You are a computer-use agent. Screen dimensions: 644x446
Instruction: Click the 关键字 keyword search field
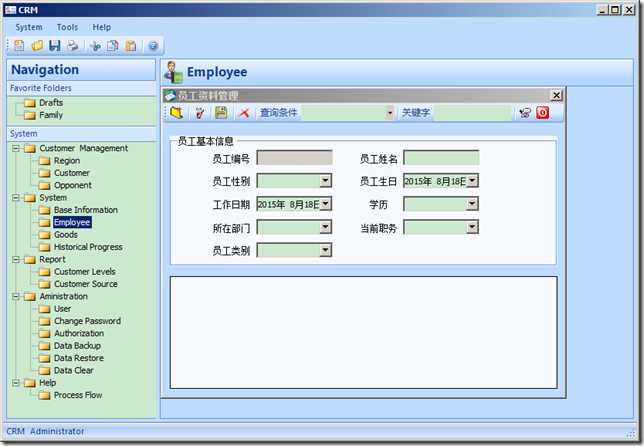[473, 113]
